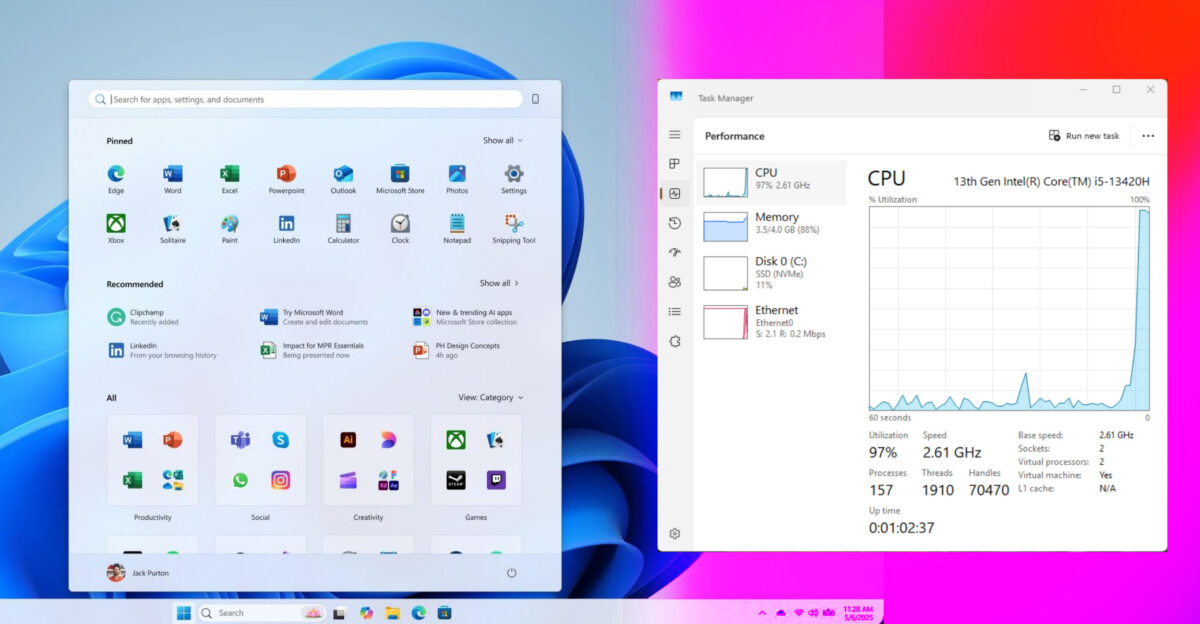
Task: Launch Steam in the Games folder
Action: [456, 480]
